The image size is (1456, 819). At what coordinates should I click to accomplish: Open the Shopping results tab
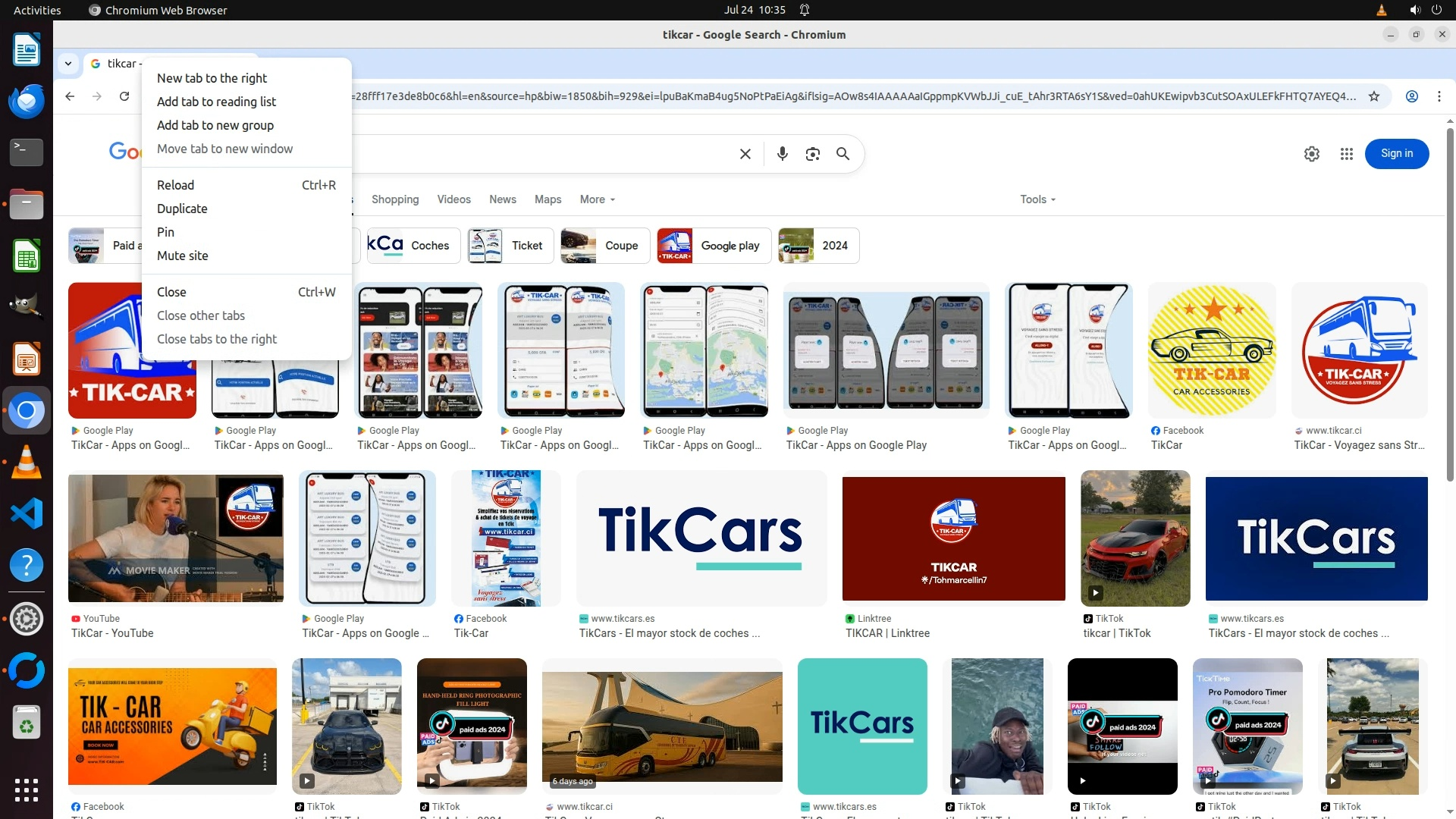coord(394,199)
